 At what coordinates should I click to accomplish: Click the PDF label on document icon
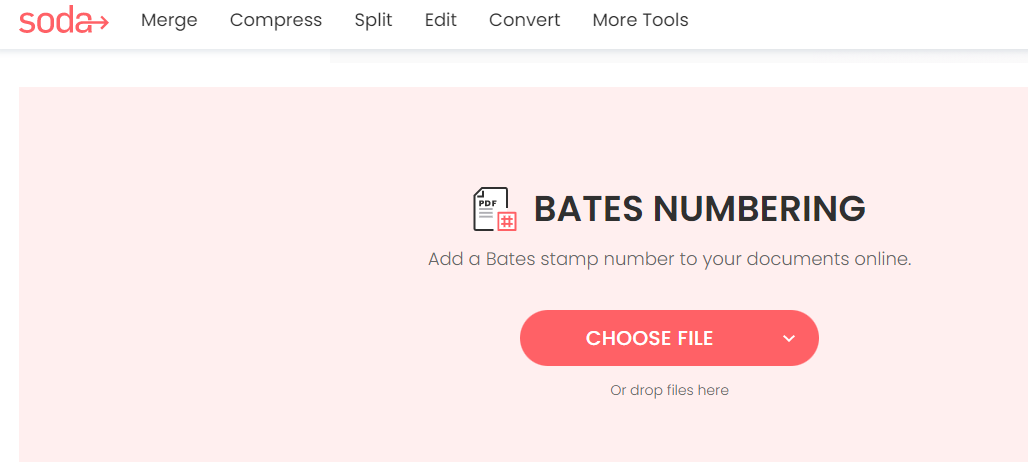[x=487, y=204]
